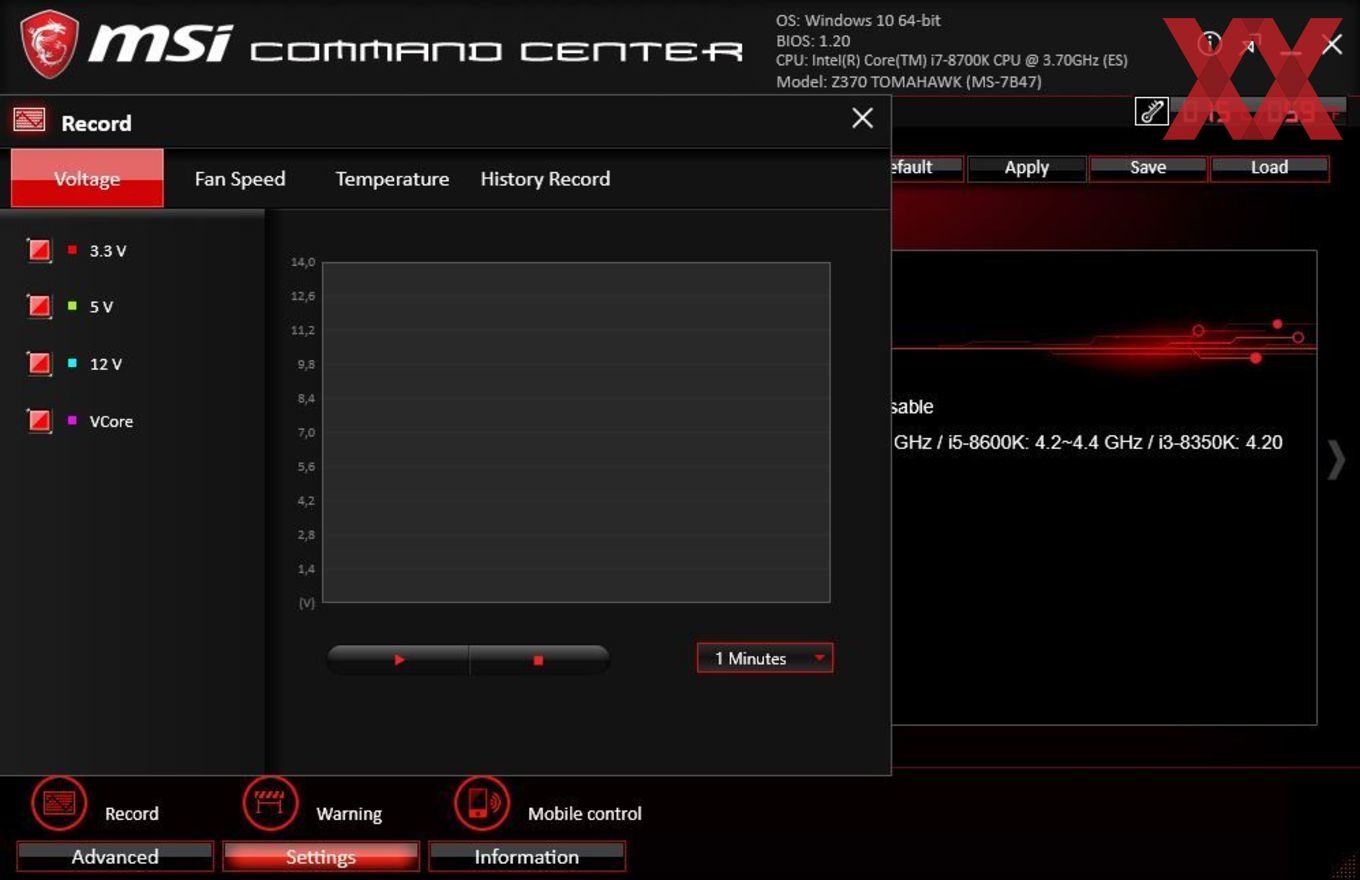Click the voltage graph area

pos(576,432)
